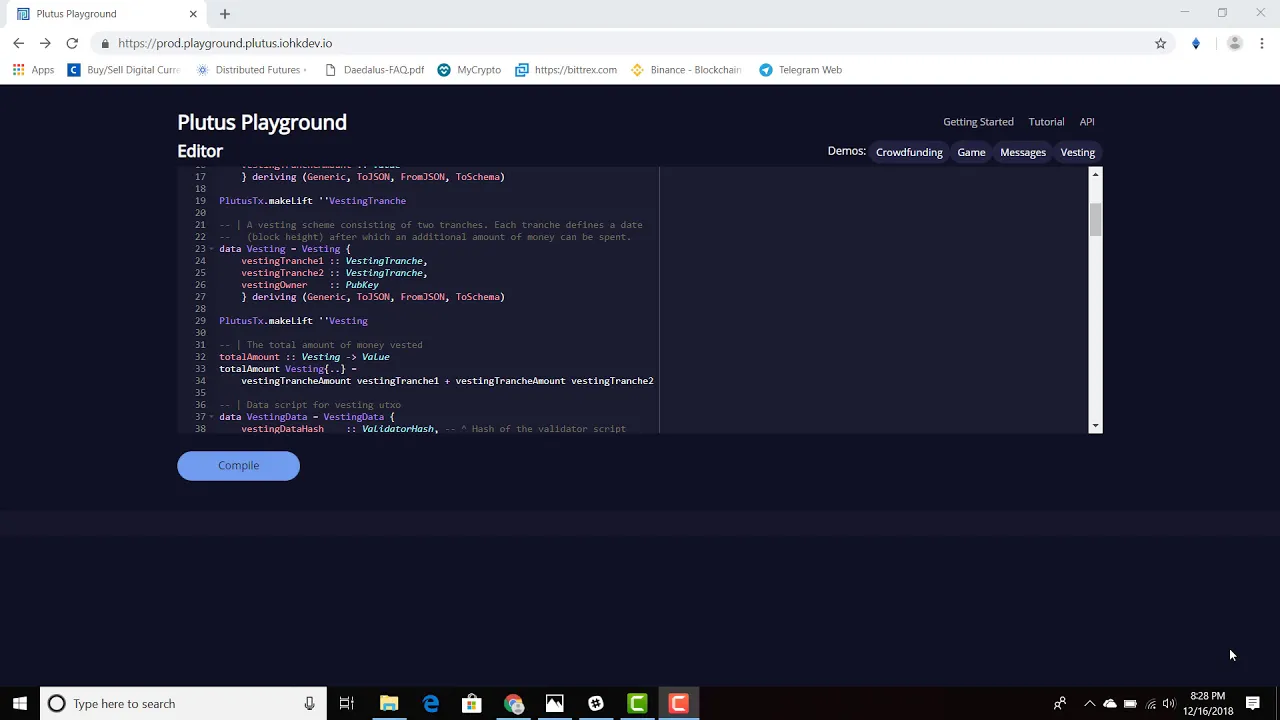Open the taskbar clock showing 8:28 PM
Viewport: 1280px width, 720px height.
[x=1208, y=703]
